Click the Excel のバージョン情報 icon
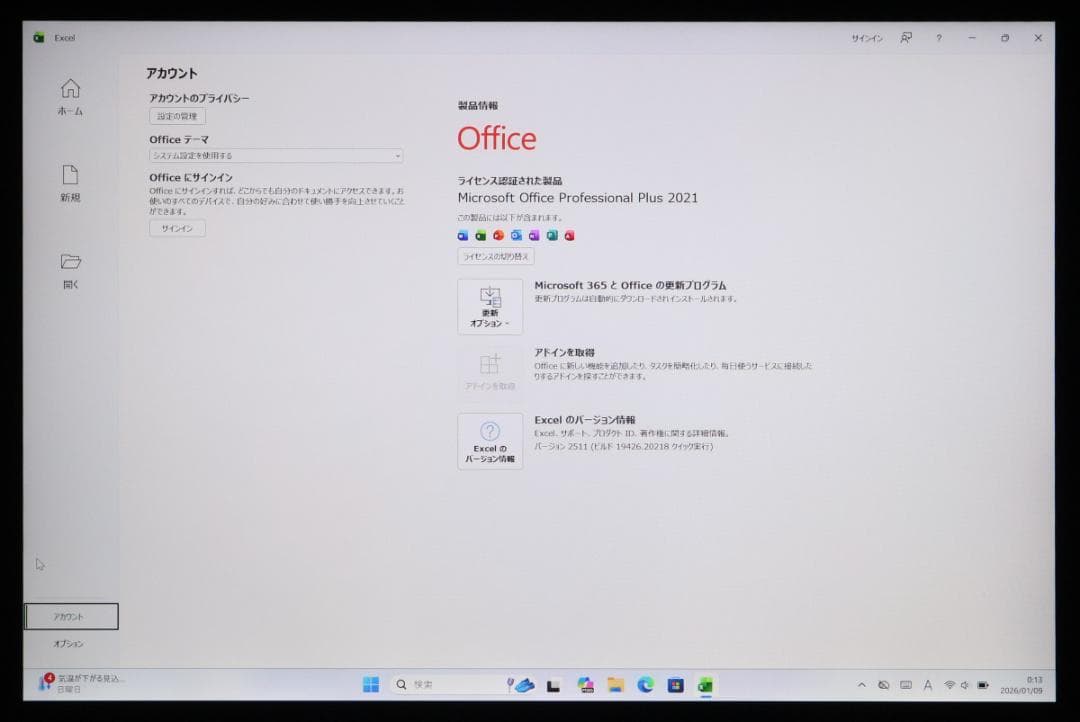The height and width of the screenshot is (722, 1080). tap(489, 440)
